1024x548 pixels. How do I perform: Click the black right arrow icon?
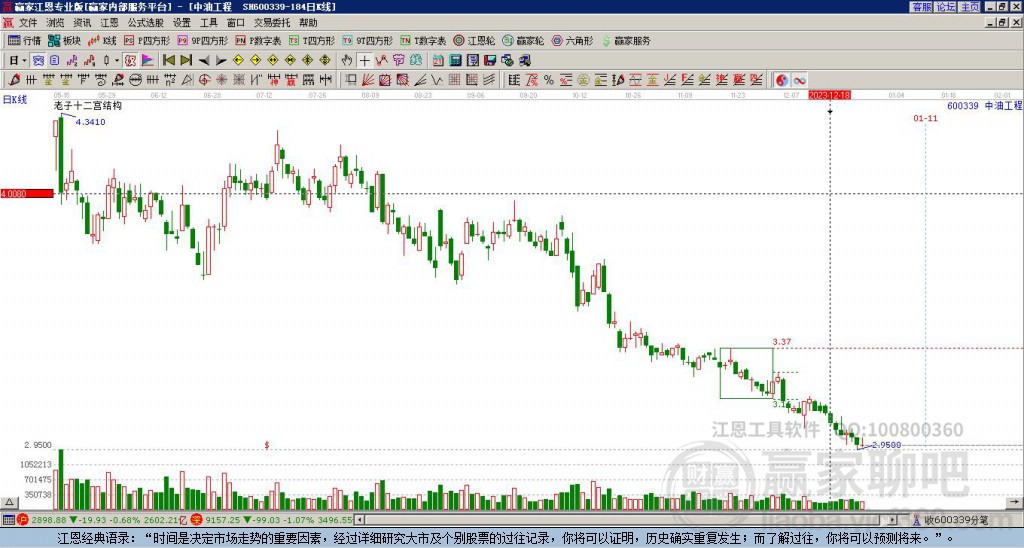point(221,61)
